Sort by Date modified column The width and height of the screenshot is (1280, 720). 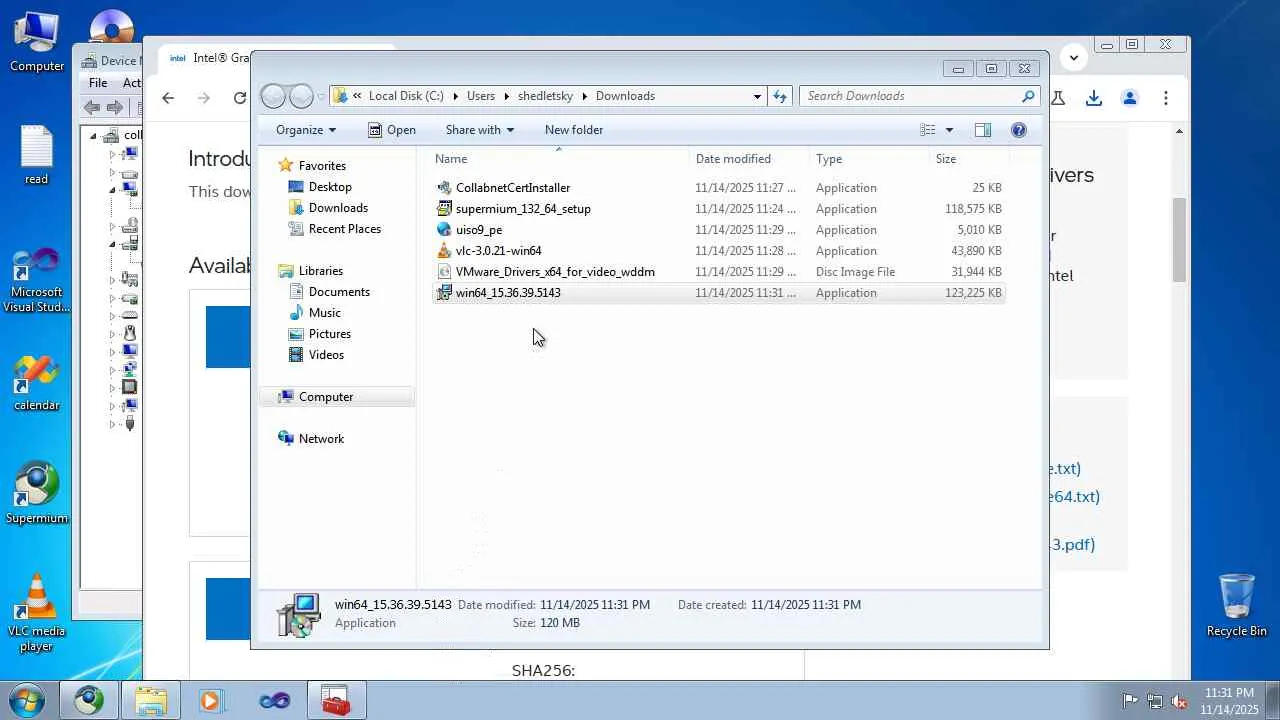click(x=749, y=159)
